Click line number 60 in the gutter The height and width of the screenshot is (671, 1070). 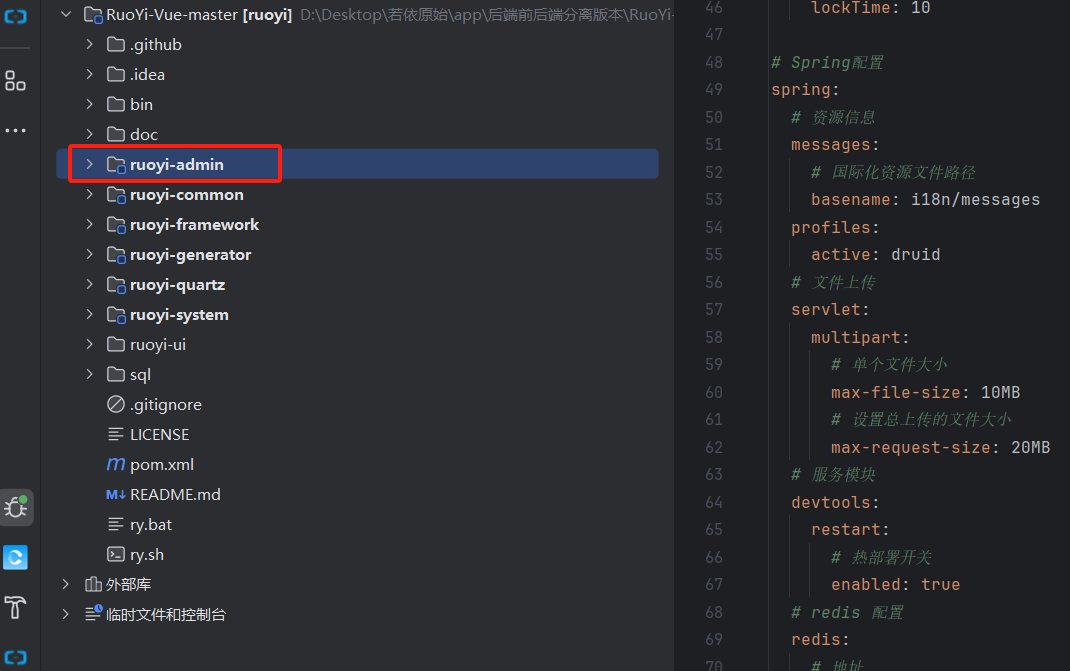pos(714,392)
